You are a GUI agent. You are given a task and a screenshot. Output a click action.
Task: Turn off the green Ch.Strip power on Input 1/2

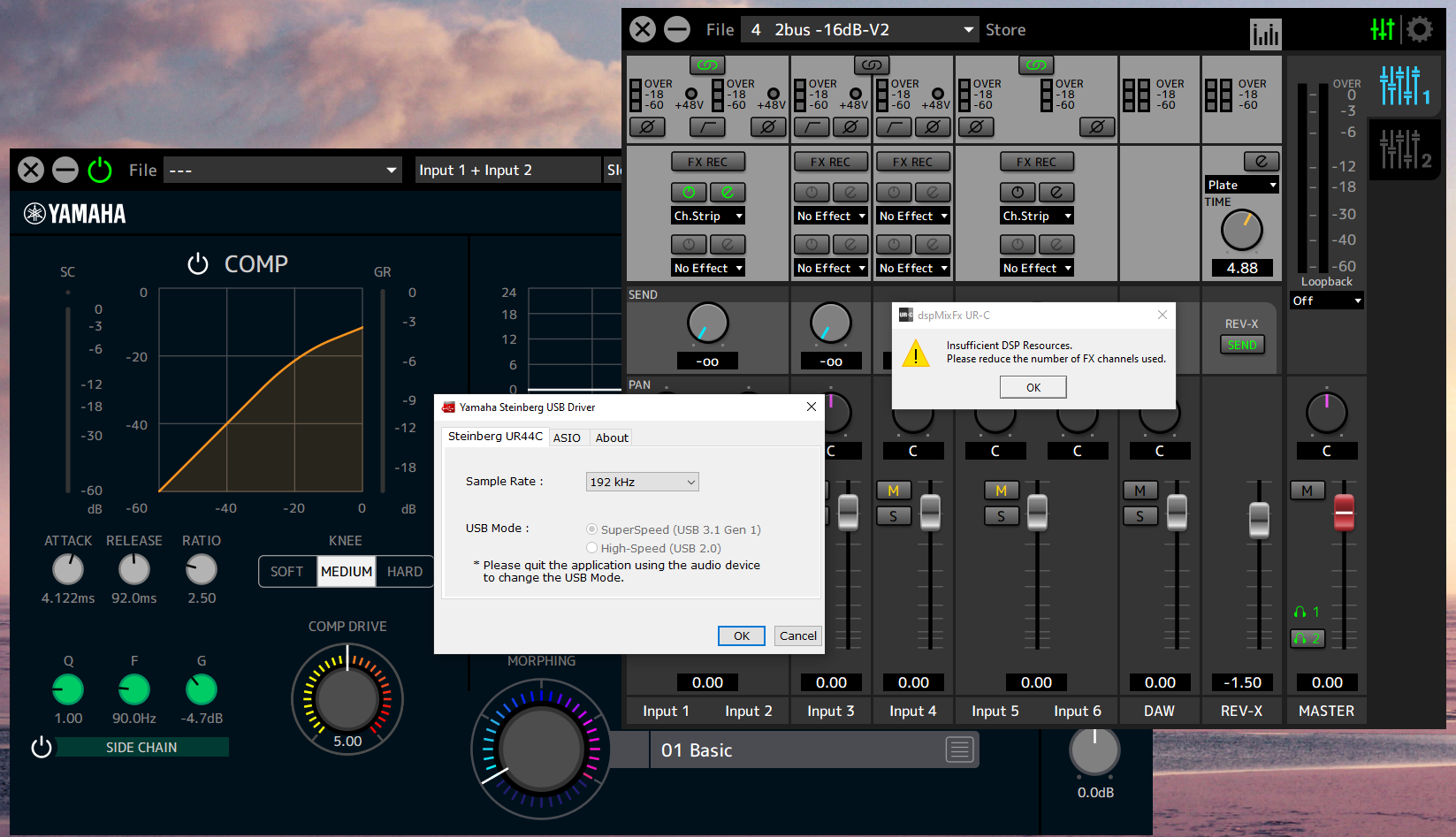click(x=689, y=192)
